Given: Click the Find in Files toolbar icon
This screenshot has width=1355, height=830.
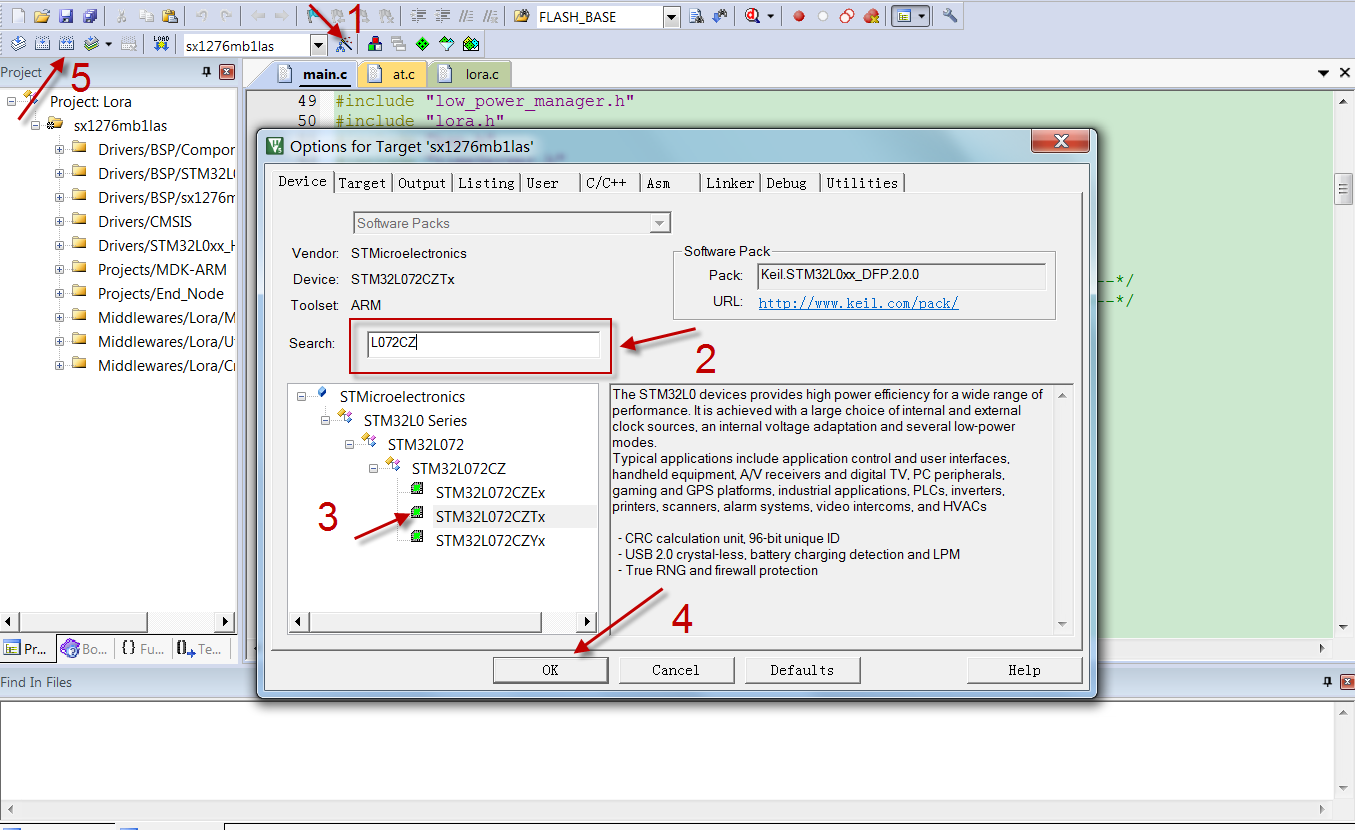Looking at the screenshot, I should point(520,17).
